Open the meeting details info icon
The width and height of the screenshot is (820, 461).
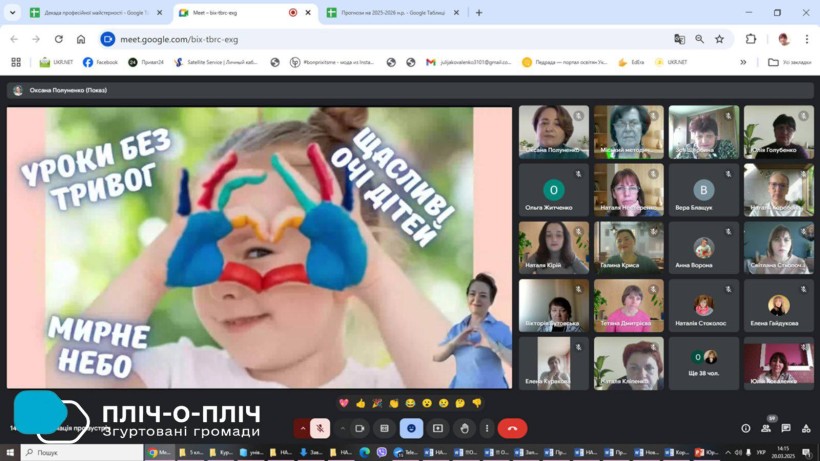pos(746,429)
